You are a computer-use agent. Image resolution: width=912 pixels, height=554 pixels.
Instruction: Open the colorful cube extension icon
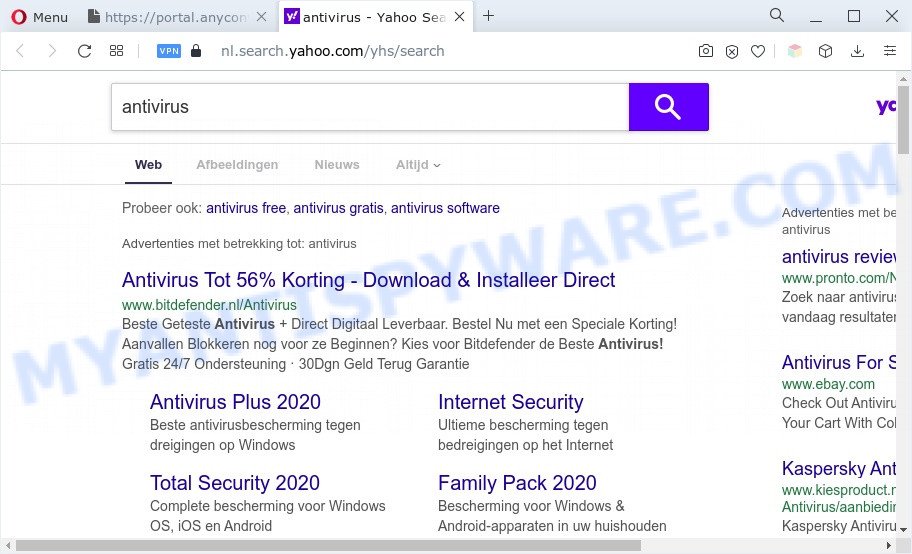[795, 51]
